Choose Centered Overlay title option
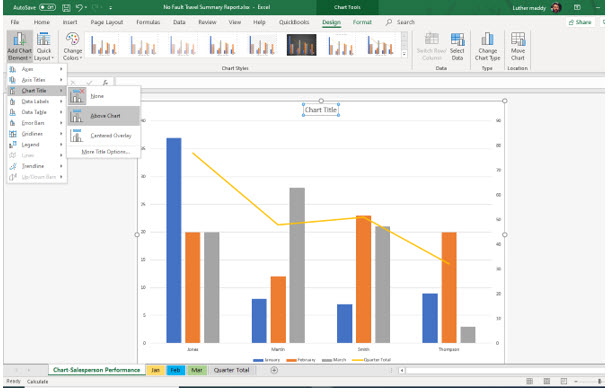The image size is (608, 392). tap(104, 136)
